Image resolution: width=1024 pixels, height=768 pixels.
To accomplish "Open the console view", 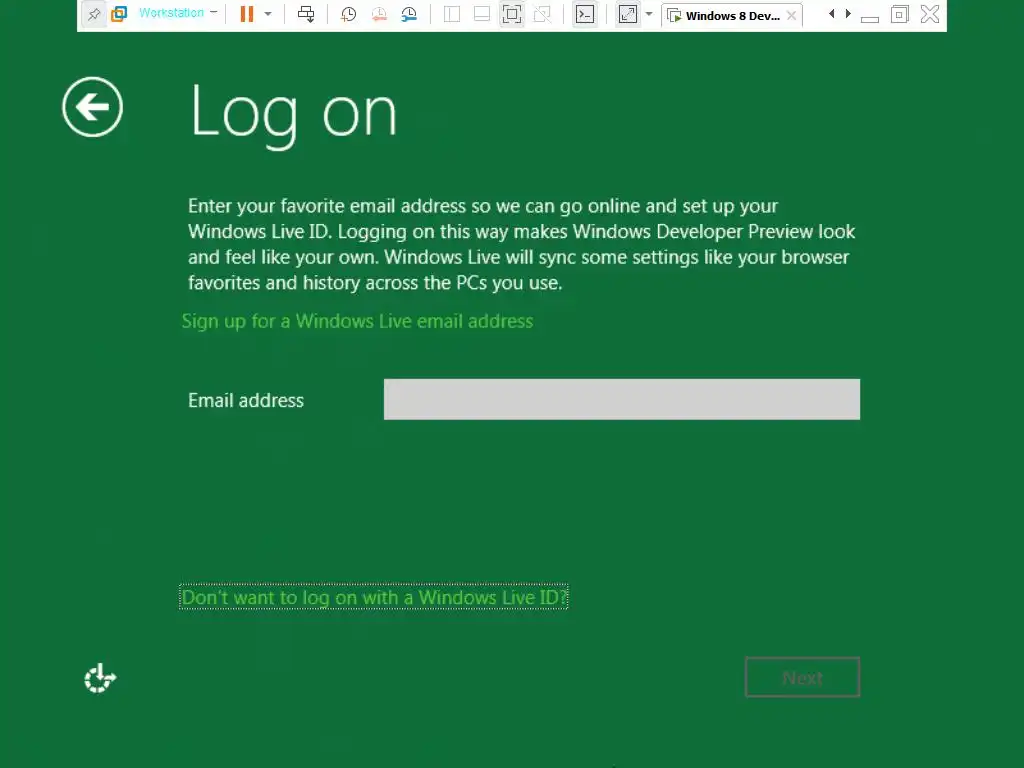I will click(584, 14).
